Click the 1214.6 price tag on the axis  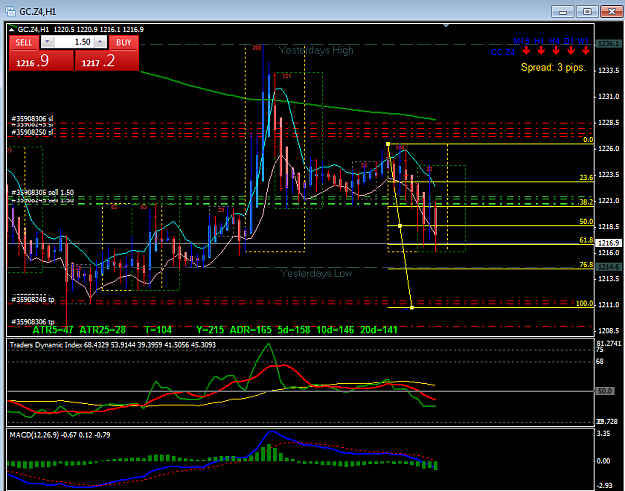(x=608, y=267)
